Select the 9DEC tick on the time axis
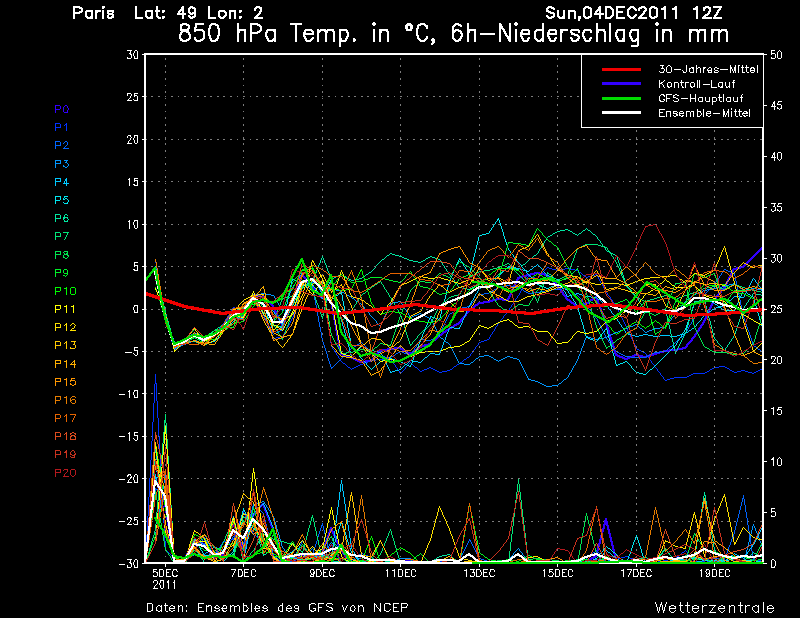 321,573
